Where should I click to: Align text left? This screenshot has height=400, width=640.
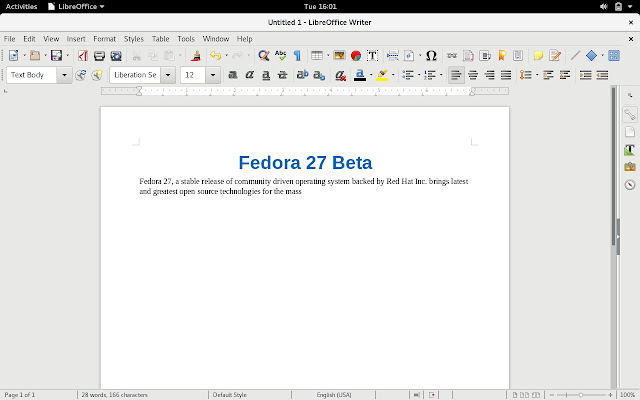[456, 75]
